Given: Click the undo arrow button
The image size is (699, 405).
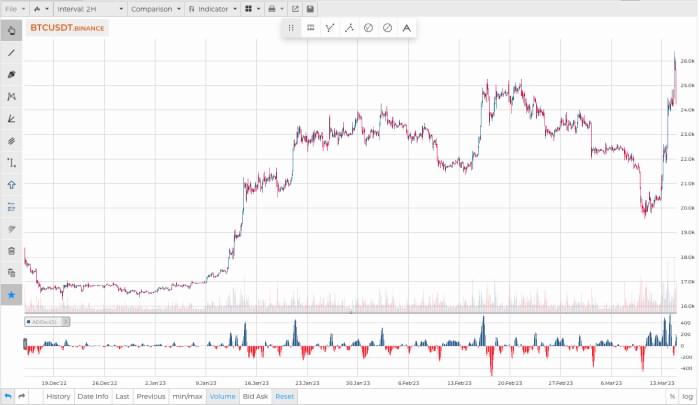Looking at the screenshot, I should click(8, 397).
